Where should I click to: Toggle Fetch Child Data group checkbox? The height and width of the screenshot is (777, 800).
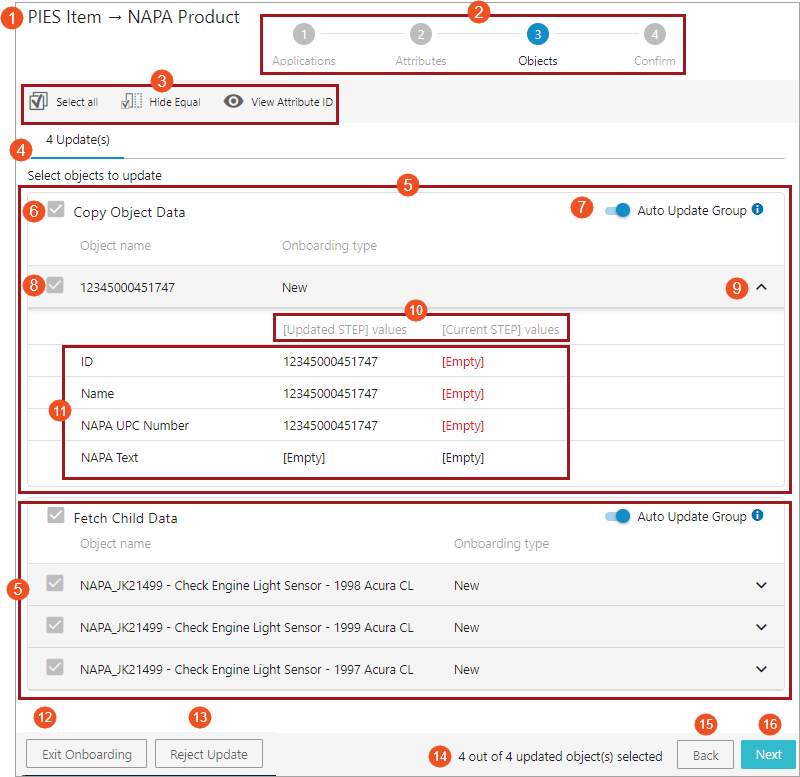56,515
